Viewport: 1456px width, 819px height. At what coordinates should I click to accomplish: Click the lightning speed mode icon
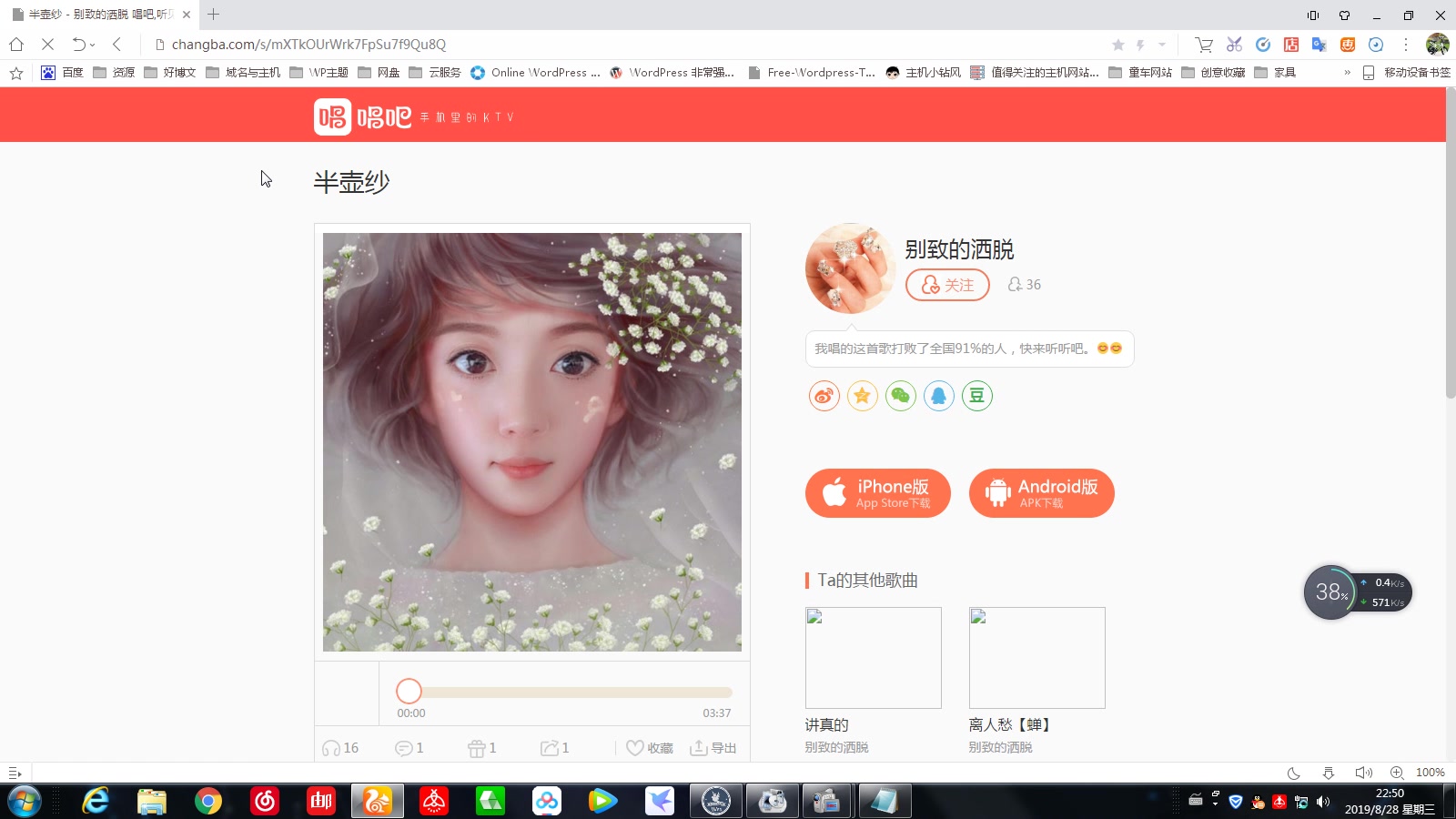point(1140,45)
